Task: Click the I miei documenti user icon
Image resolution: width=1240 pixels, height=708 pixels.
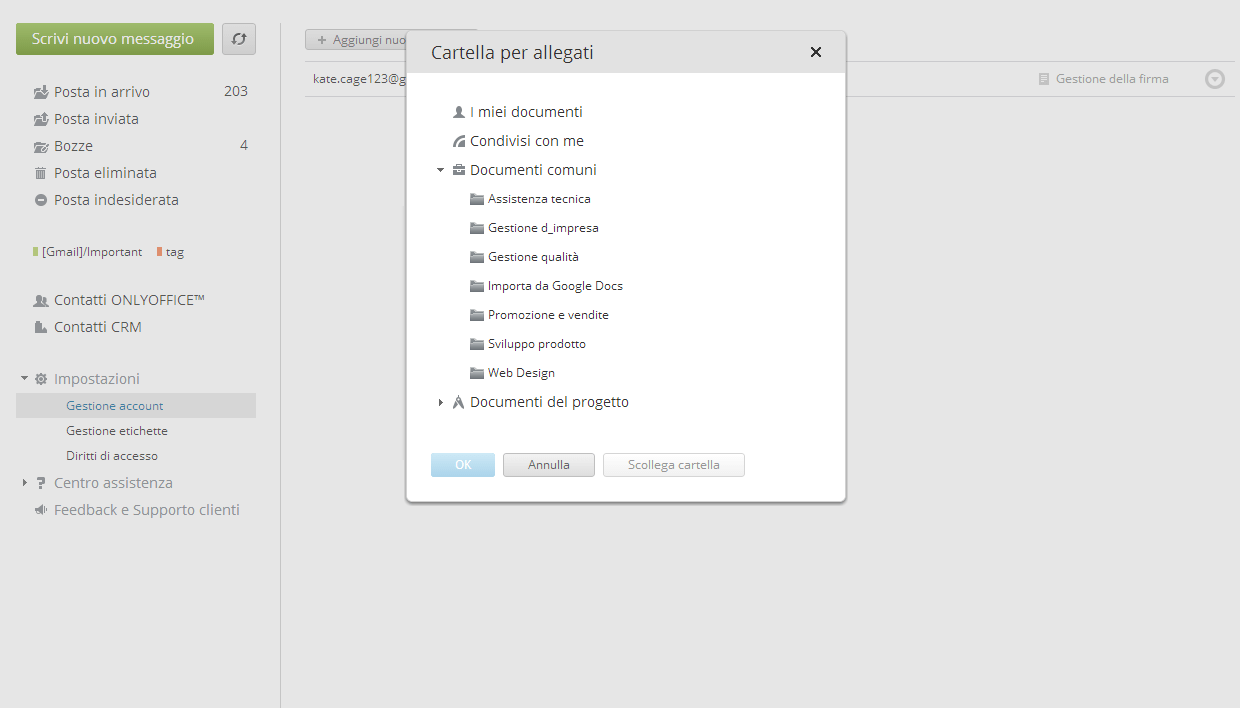Action: click(459, 112)
